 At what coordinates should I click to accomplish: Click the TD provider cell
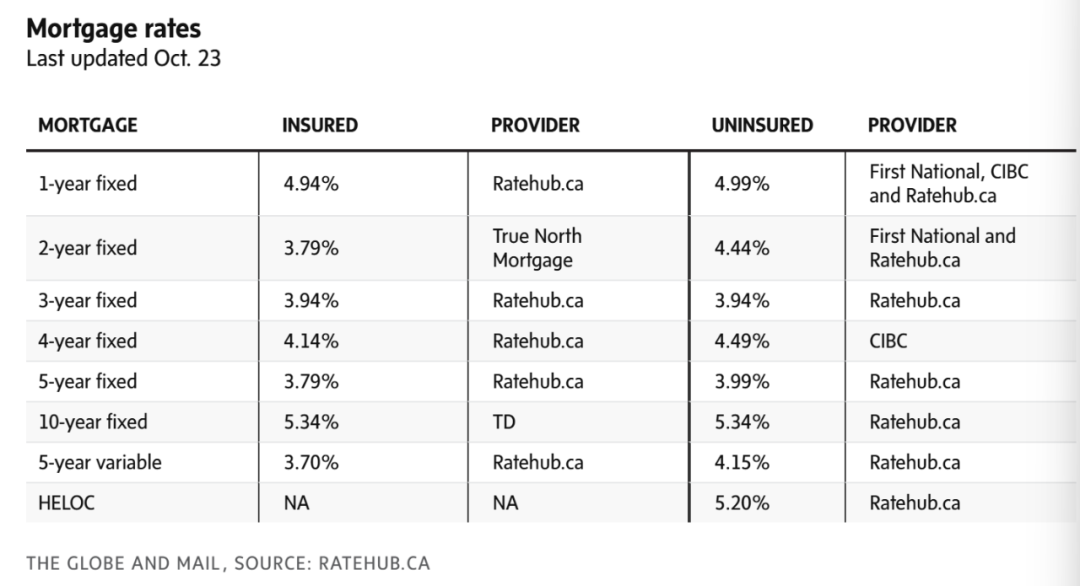[x=504, y=422]
